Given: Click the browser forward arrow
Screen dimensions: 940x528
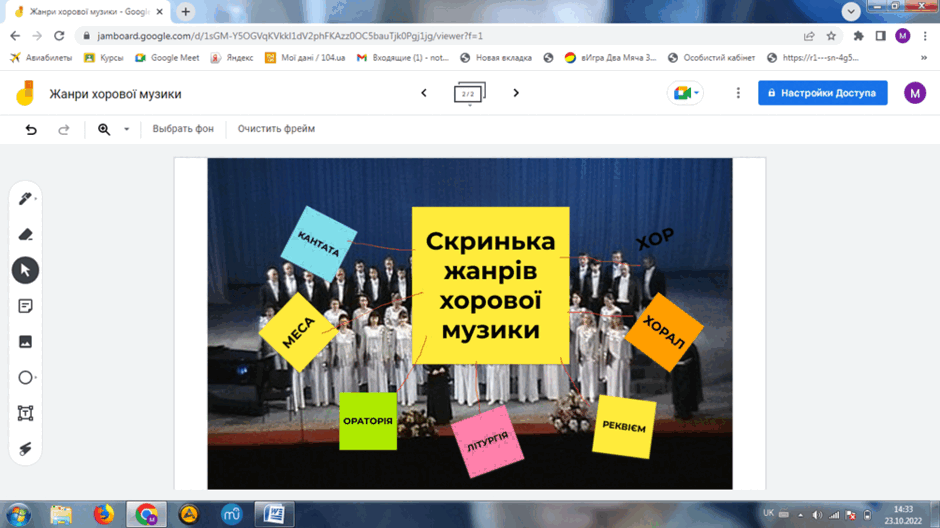Looking at the screenshot, I should click(37, 36).
